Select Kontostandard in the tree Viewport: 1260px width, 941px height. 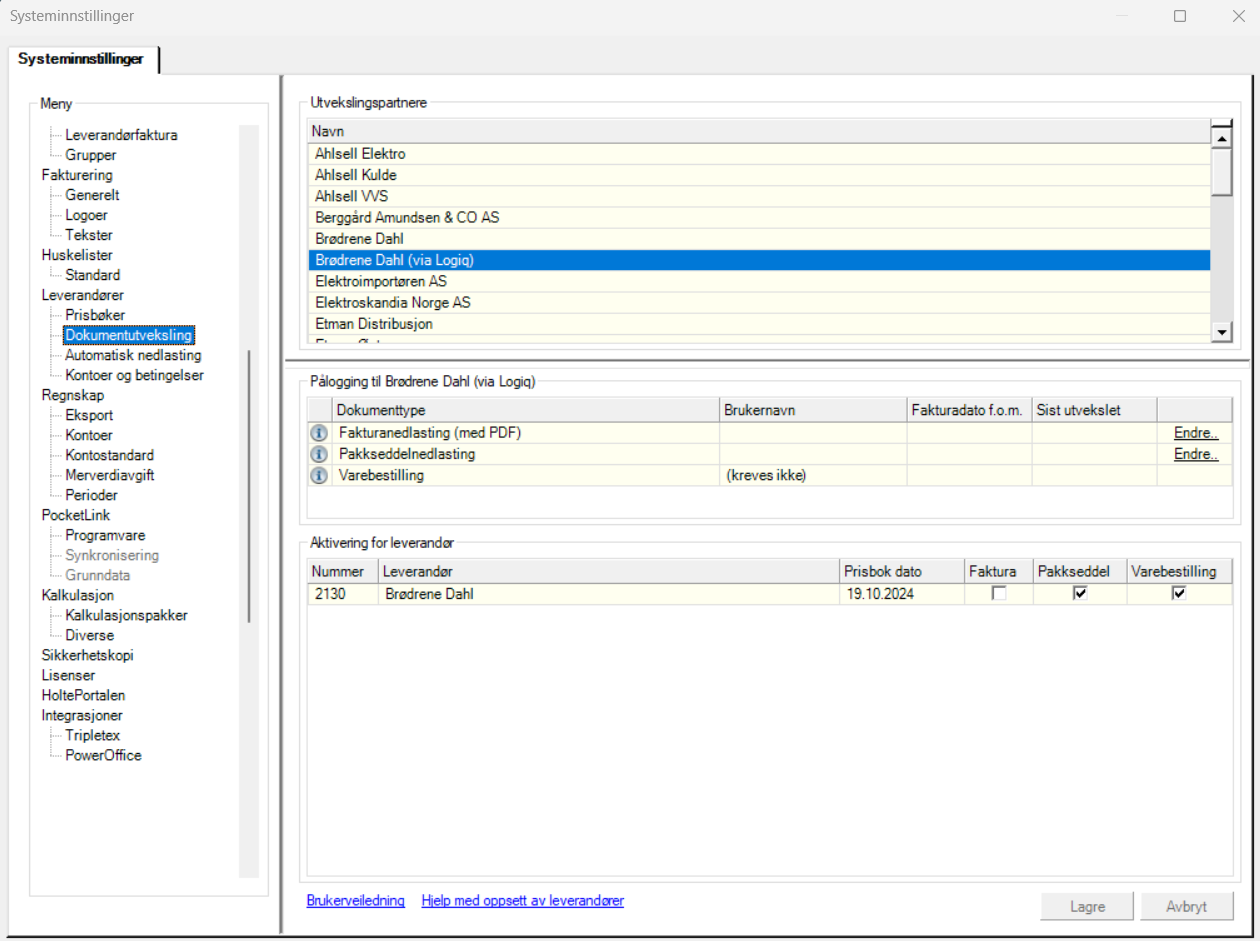click(110, 455)
